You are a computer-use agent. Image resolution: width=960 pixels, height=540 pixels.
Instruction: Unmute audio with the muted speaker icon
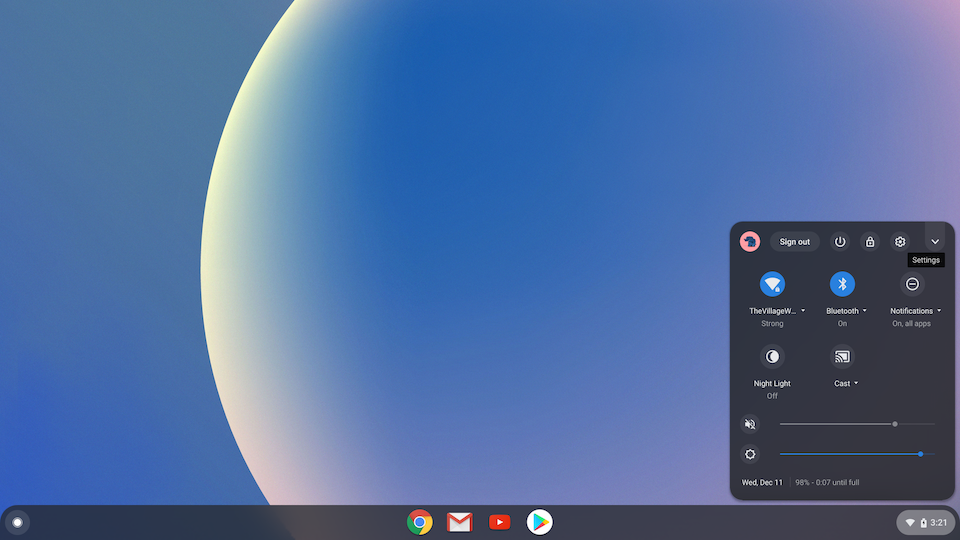(x=749, y=424)
